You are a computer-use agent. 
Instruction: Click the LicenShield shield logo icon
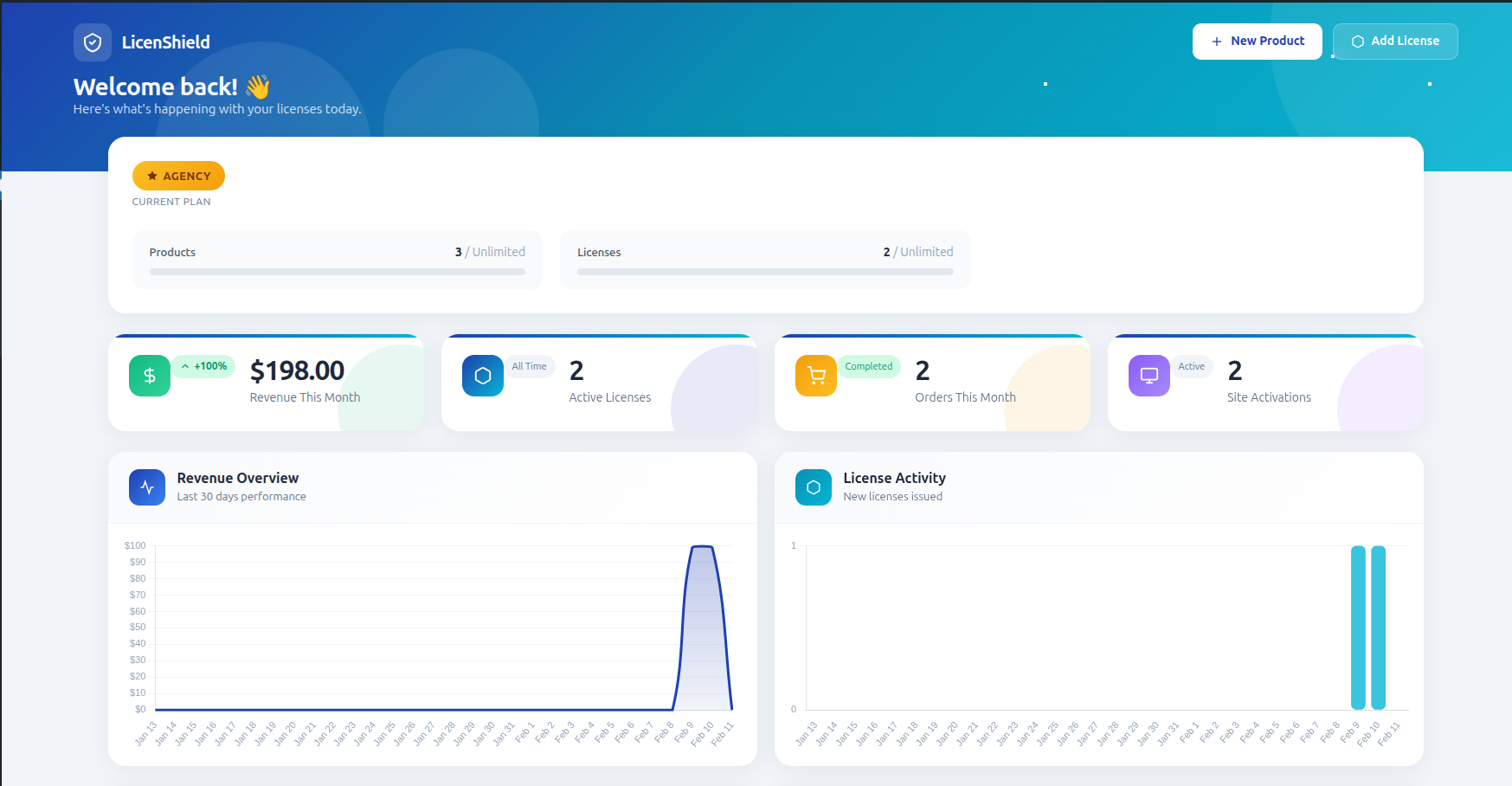pos(93,42)
